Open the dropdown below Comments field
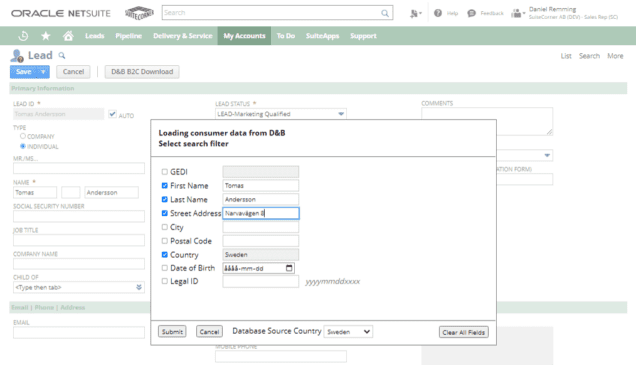The height and width of the screenshot is (365, 636). point(547,155)
